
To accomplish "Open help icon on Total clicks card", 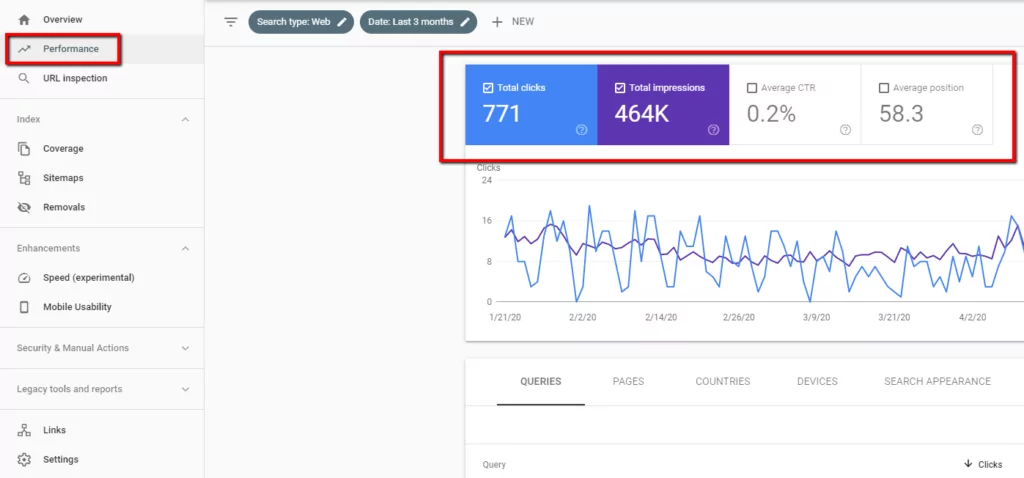I will (x=581, y=129).
